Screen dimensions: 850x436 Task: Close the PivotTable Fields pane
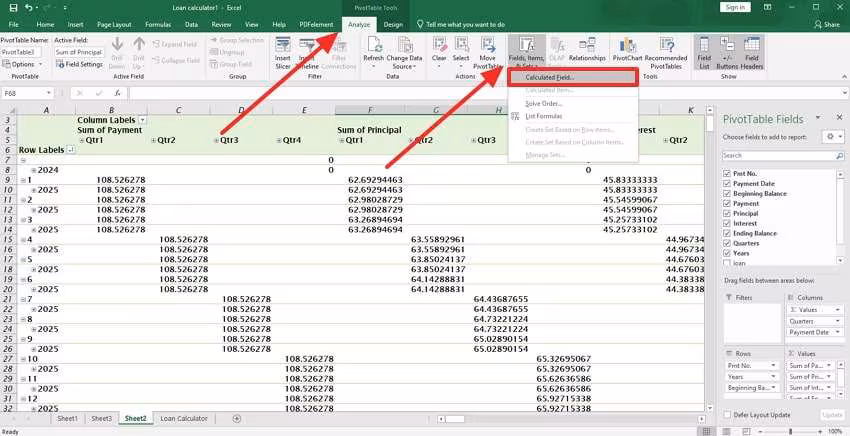tap(839, 118)
